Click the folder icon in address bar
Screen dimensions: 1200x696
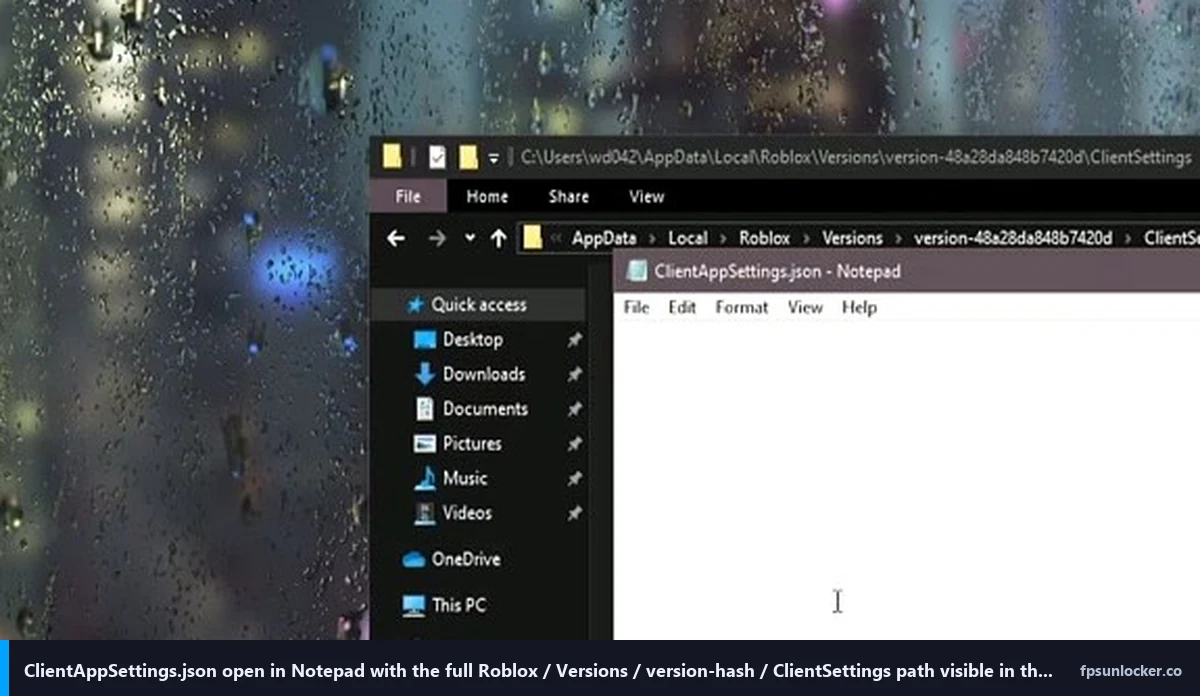532,237
